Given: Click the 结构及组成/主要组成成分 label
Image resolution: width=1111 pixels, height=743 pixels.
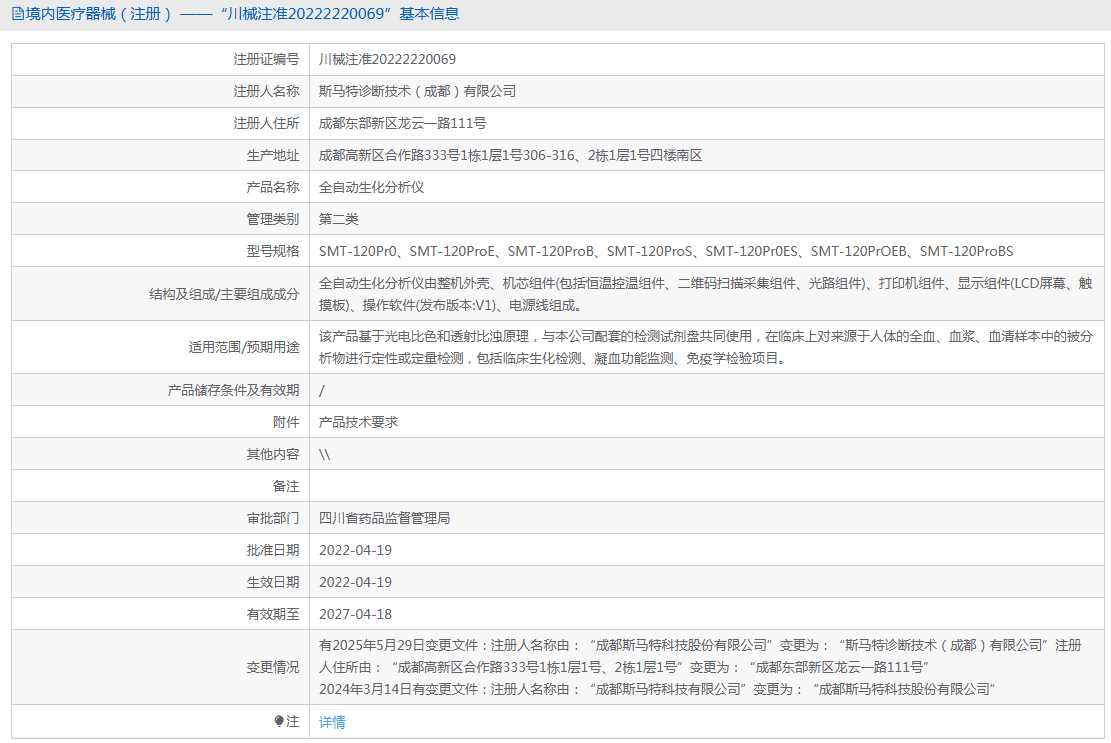Looking at the screenshot, I should (x=224, y=294).
